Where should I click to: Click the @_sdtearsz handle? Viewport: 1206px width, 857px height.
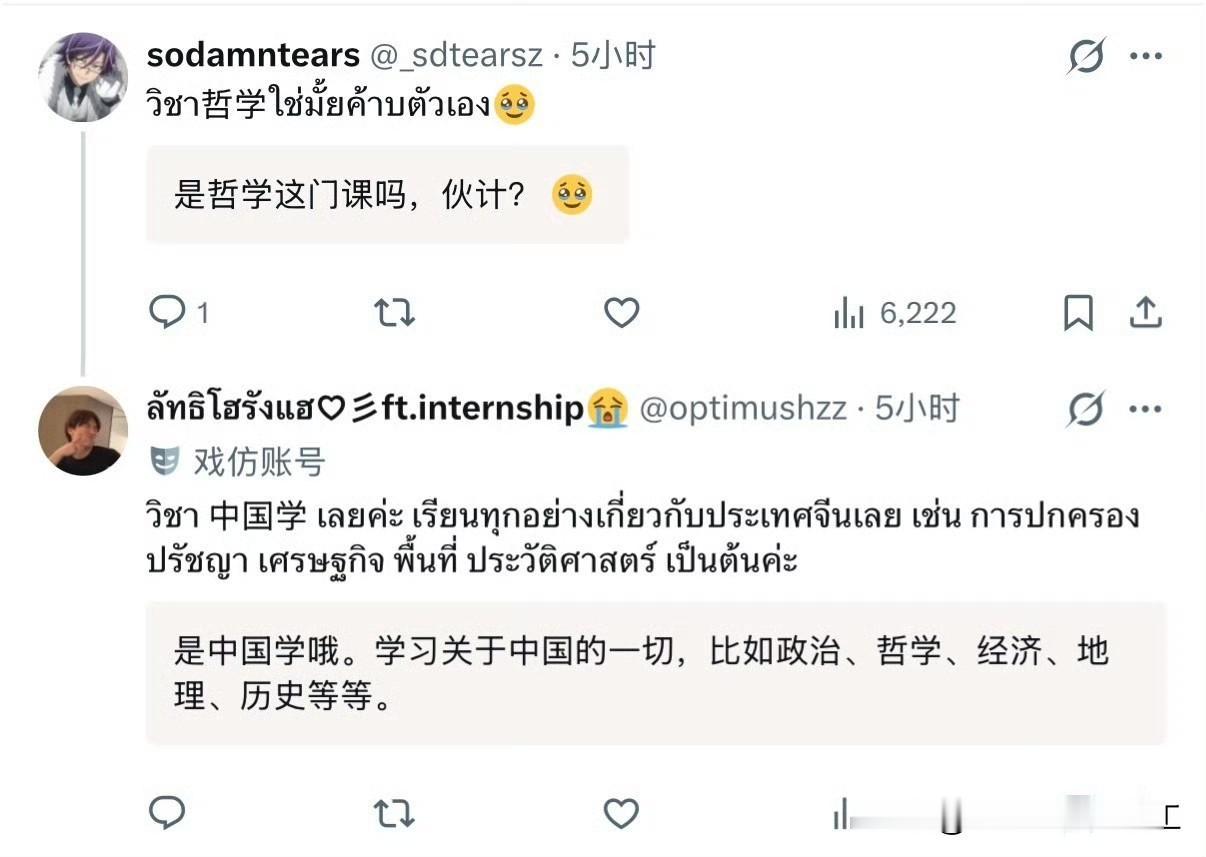pos(454,55)
